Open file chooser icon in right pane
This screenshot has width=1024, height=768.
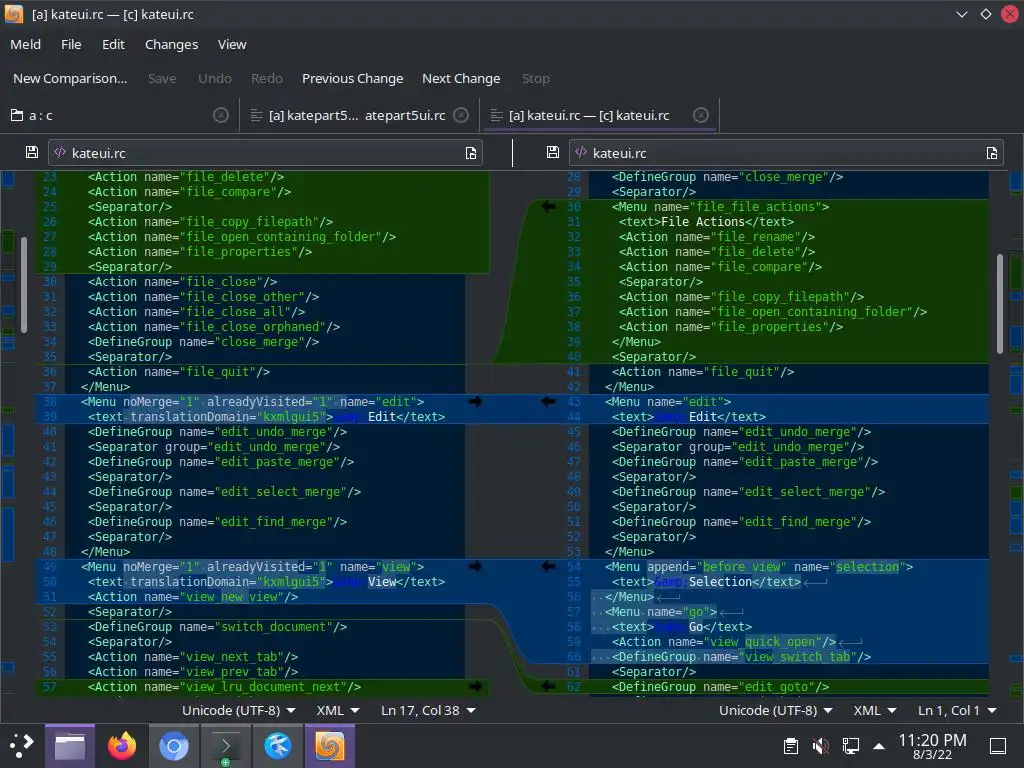(992, 153)
